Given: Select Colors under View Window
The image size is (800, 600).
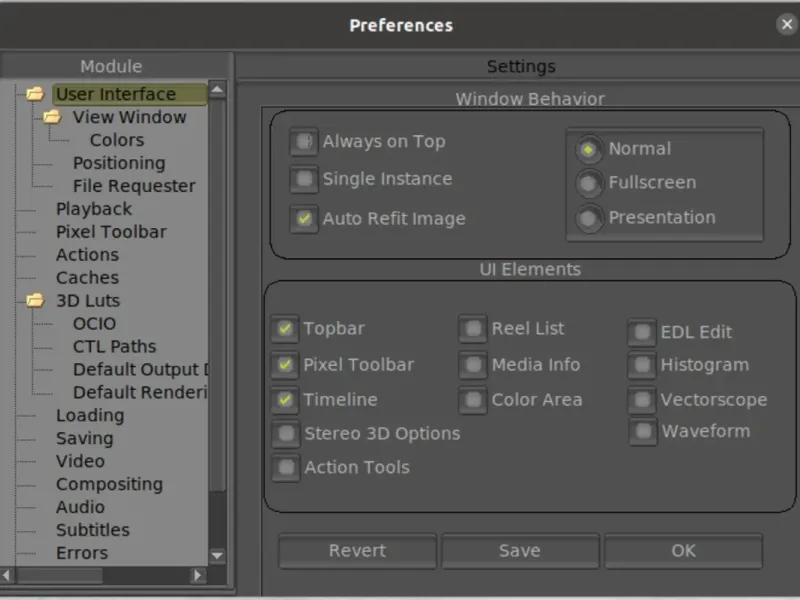Looking at the screenshot, I should 117,140.
